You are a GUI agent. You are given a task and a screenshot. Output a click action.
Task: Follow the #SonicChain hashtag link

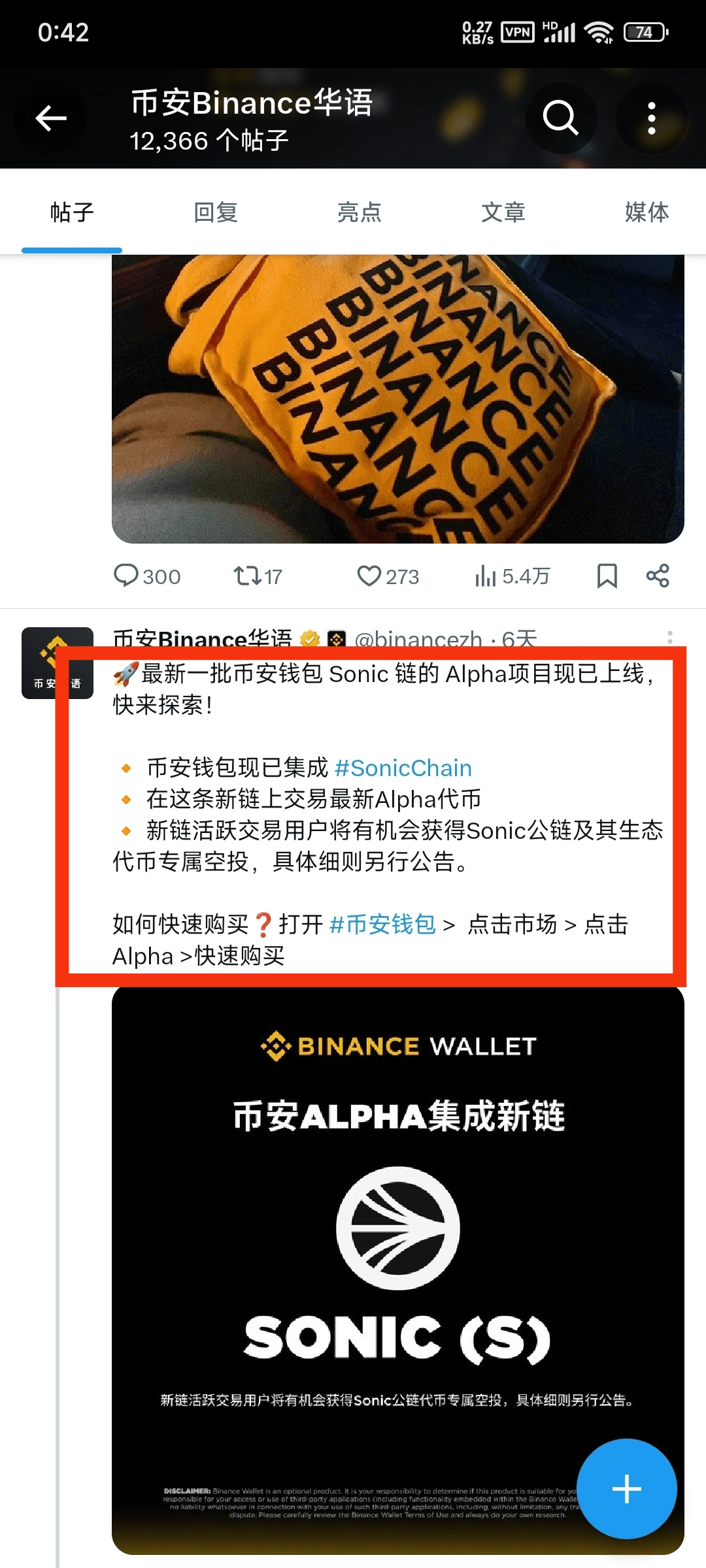[x=403, y=768]
